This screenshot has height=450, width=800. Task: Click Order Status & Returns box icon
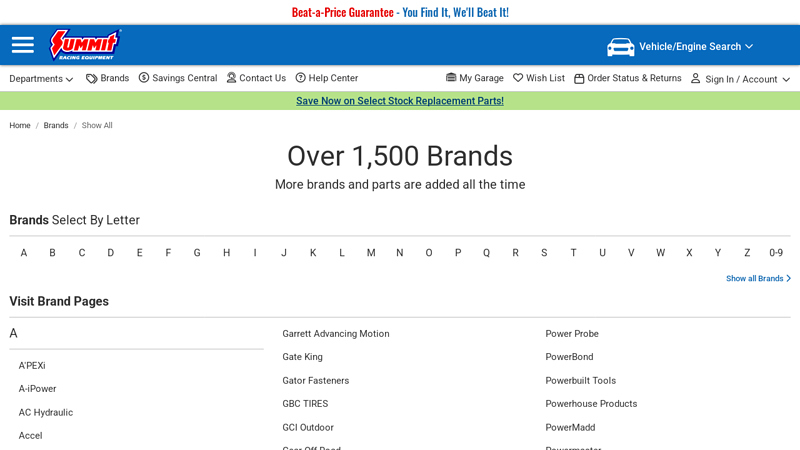pyautogui.click(x=579, y=79)
